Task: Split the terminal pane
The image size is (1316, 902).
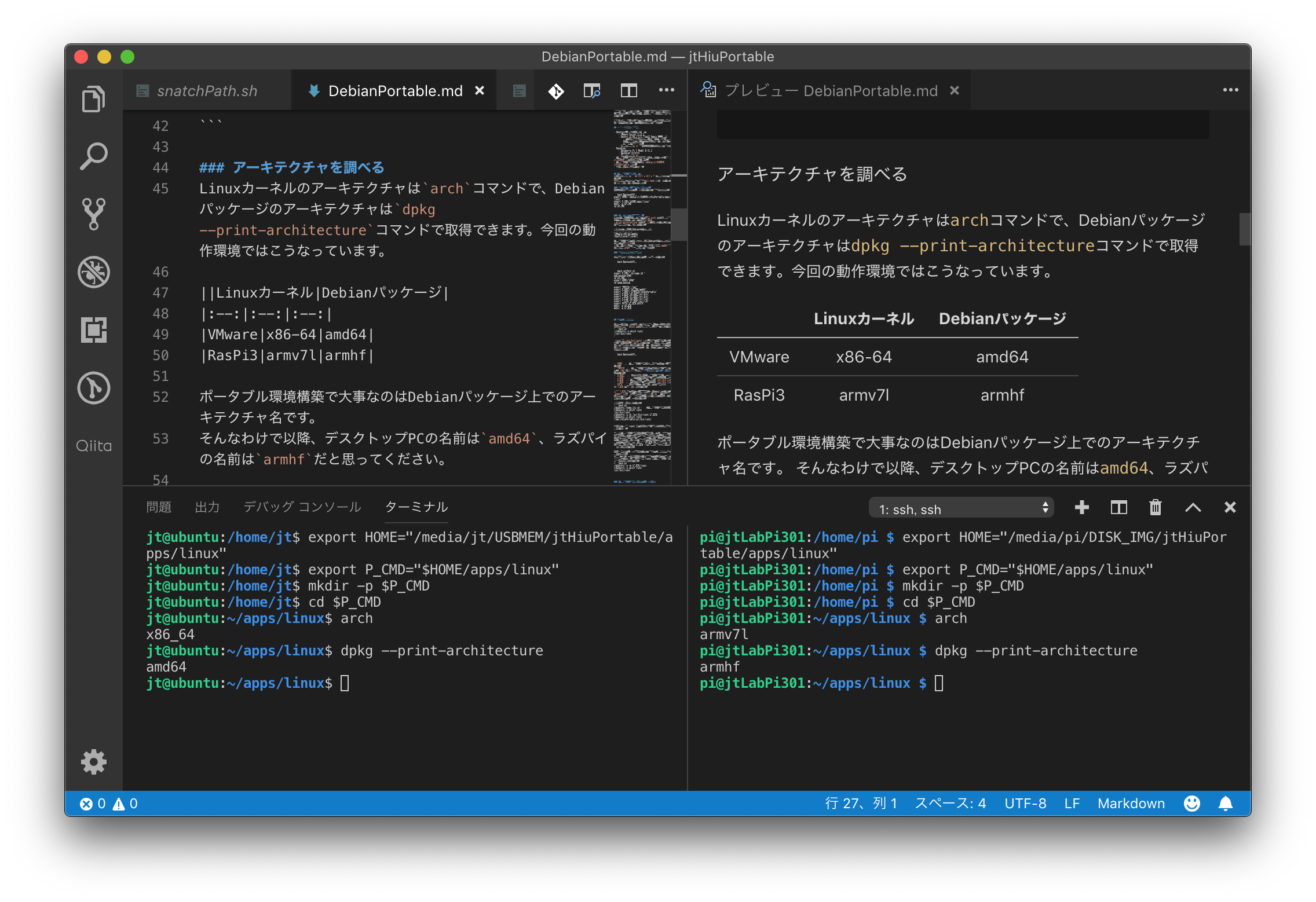Action: pyautogui.click(x=1118, y=507)
